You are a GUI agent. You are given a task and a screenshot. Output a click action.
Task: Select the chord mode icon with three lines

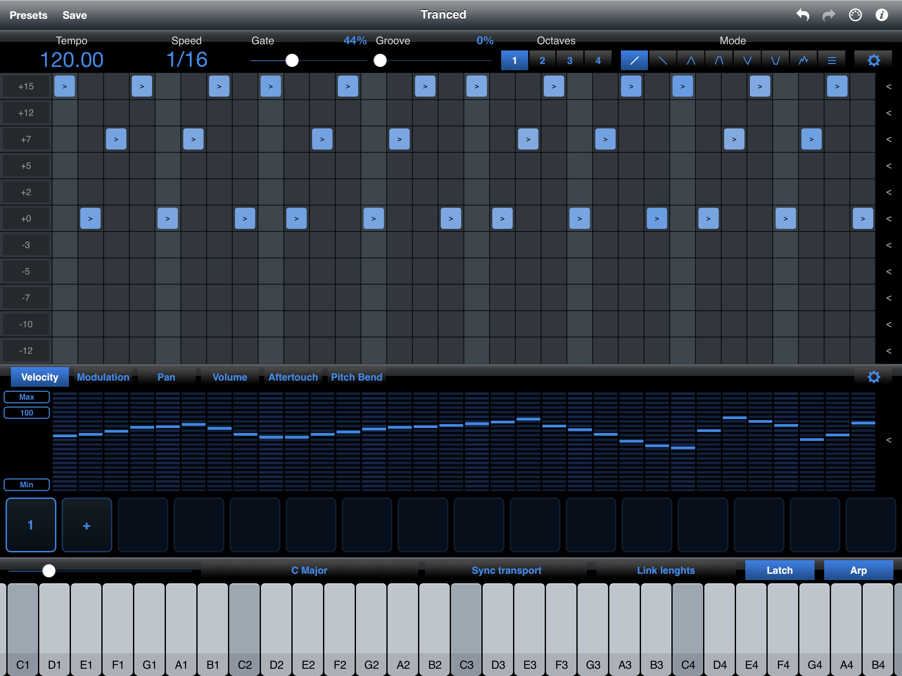(831, 60)
